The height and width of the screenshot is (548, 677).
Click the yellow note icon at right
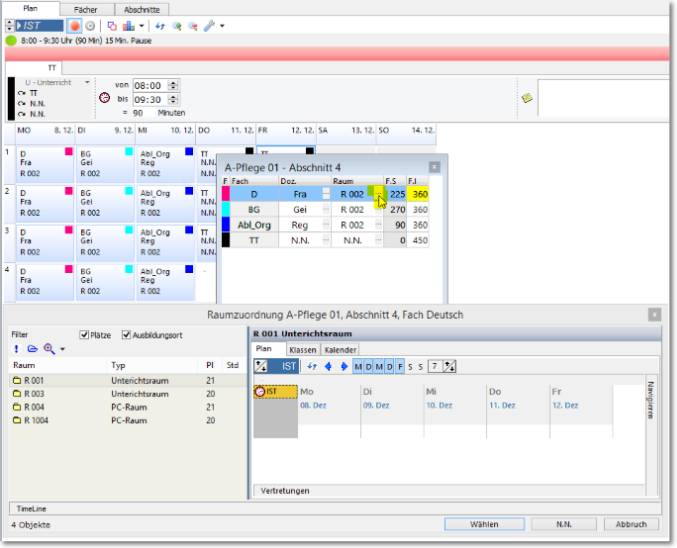(x=526, y=98)
